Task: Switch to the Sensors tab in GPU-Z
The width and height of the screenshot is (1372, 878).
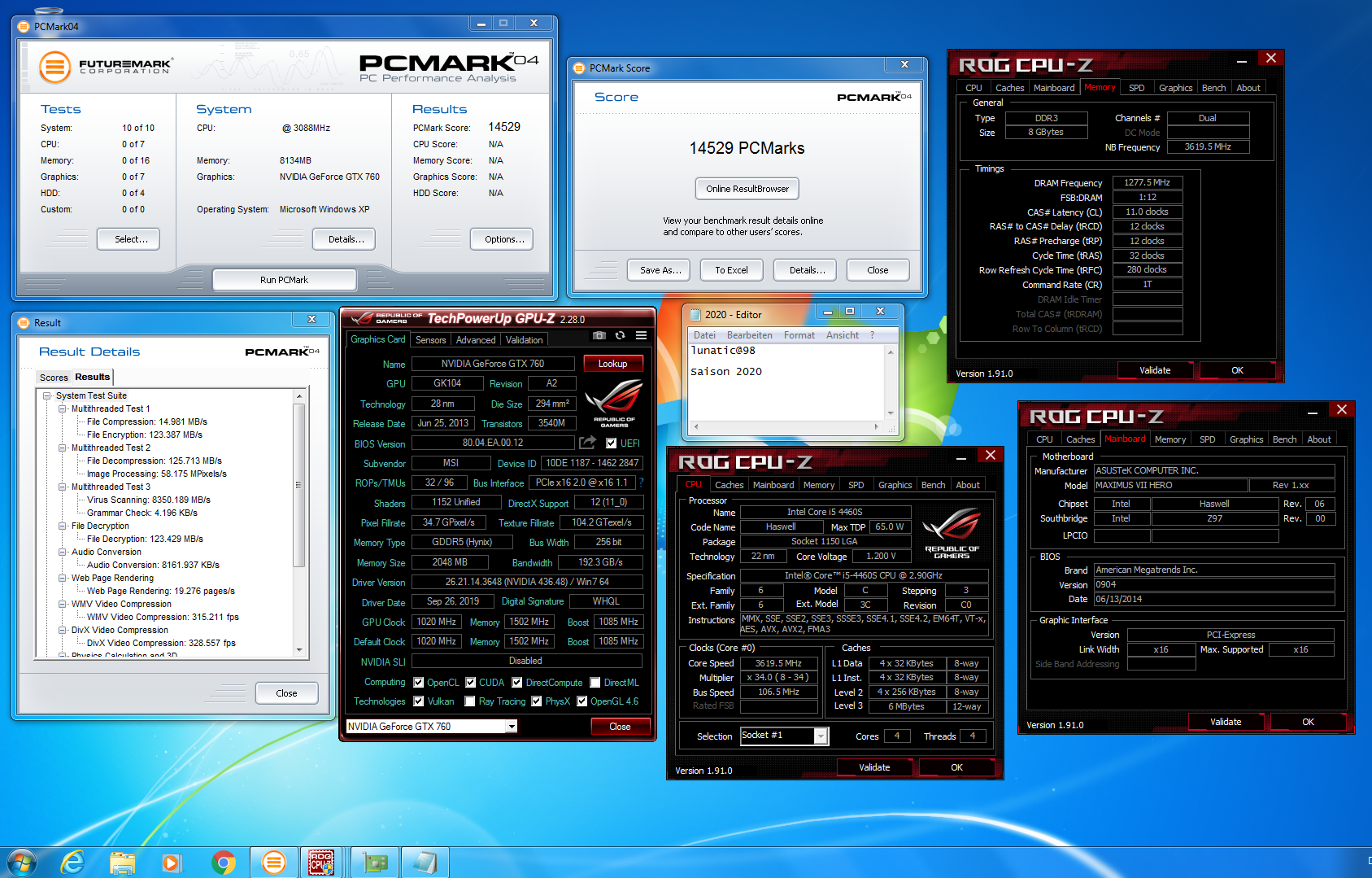Action: pyautogui.click(x=430, y=340)
